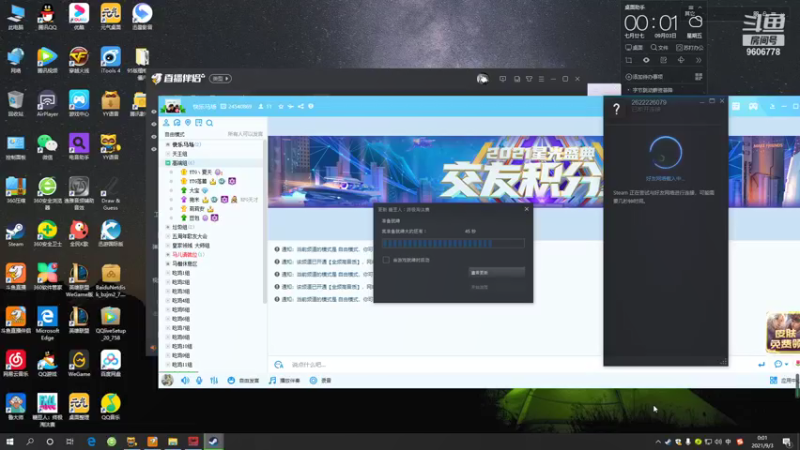Select the 大宝 user in the channel list
Image resolution: width=800 pixels, height=450 pixels.
[194, 190]
